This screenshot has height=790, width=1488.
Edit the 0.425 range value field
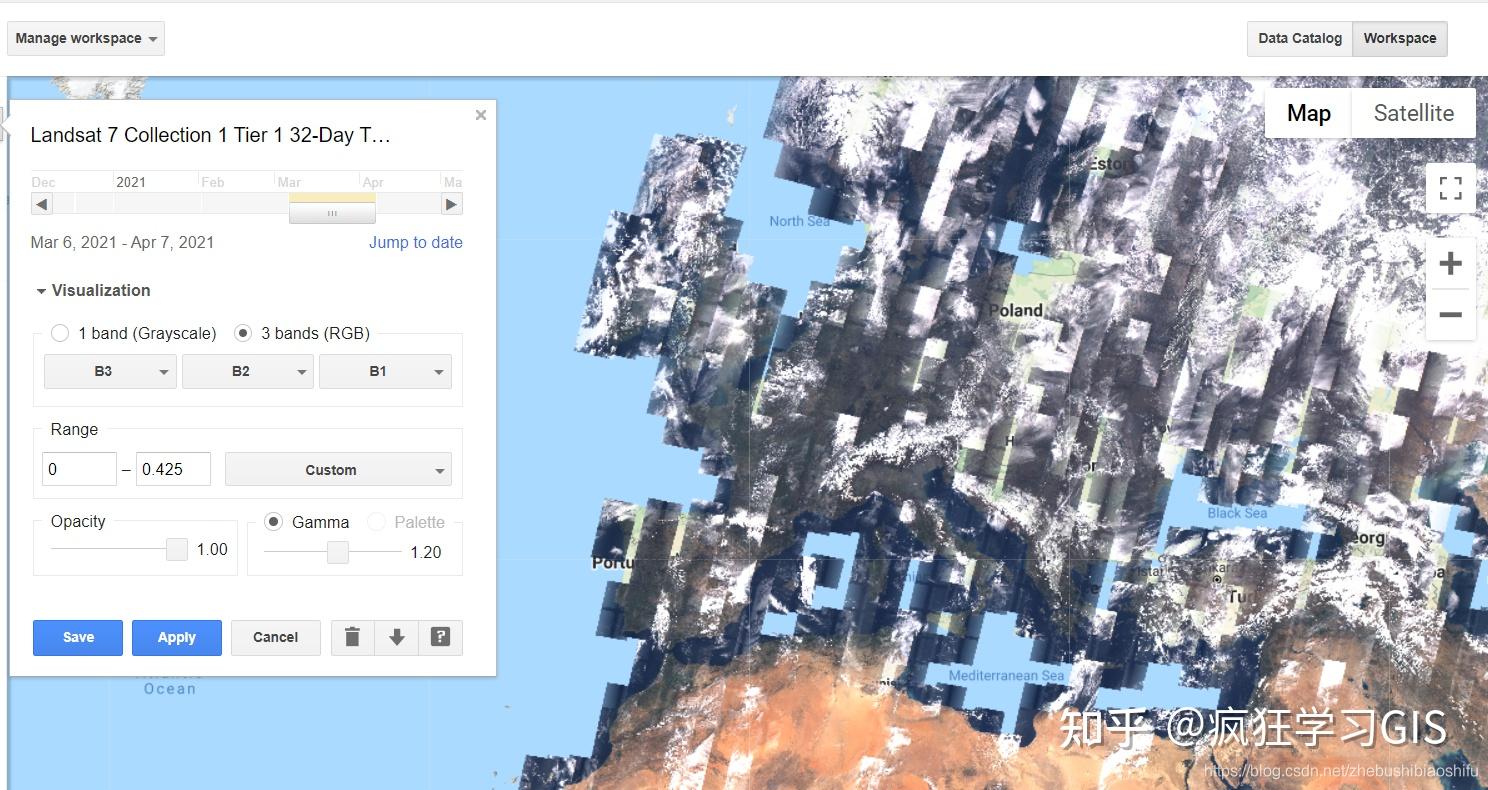click(x=172, y=468)
